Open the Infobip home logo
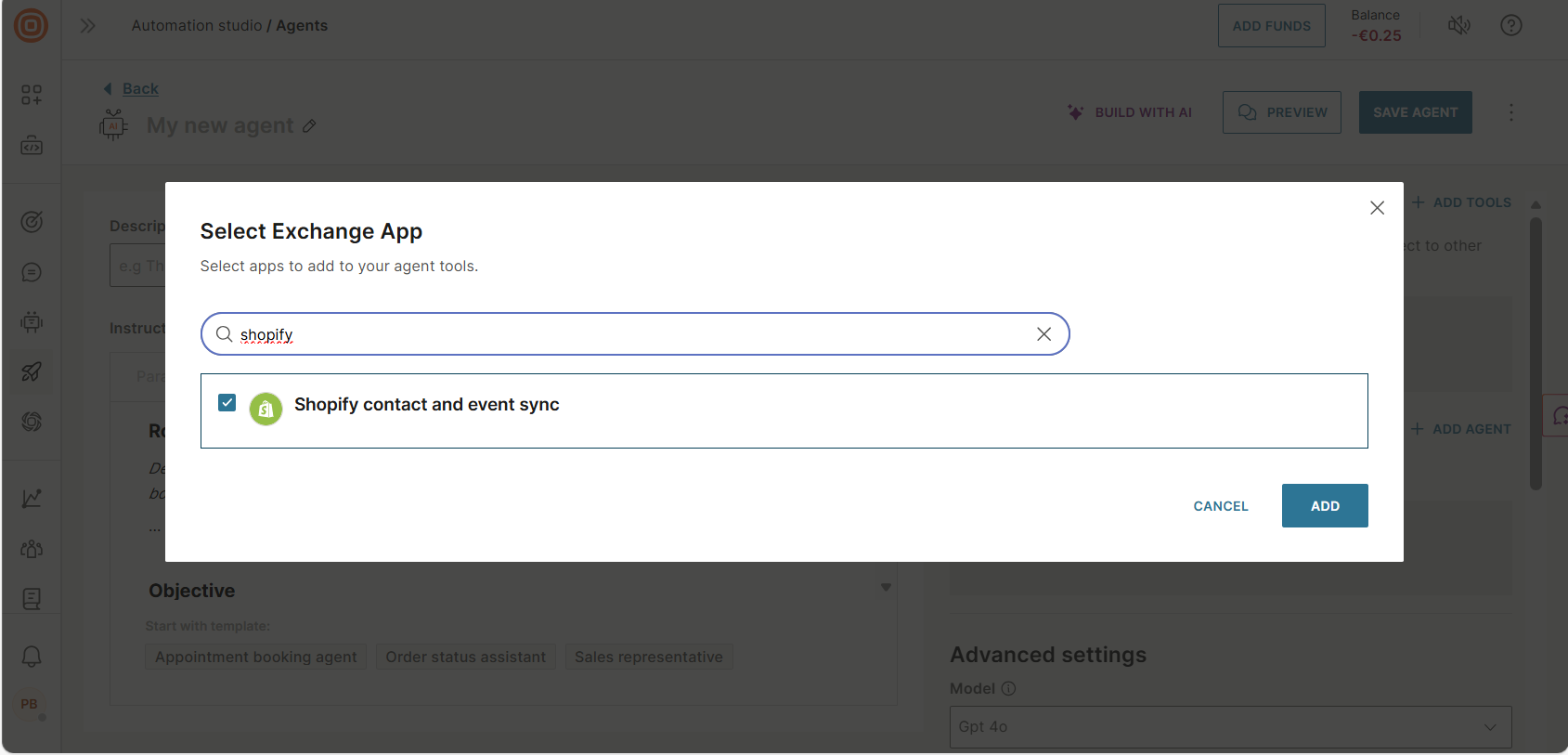 (31, 25)
